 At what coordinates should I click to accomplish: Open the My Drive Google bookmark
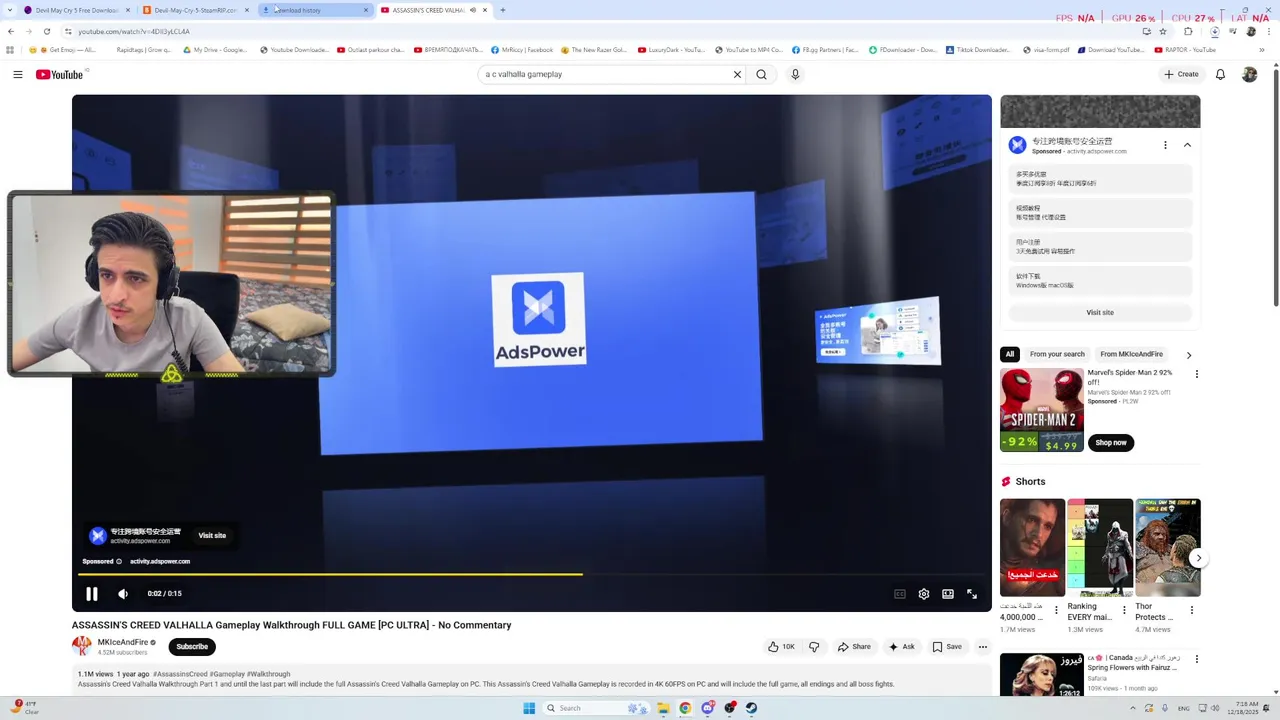[x=214, y=50]
